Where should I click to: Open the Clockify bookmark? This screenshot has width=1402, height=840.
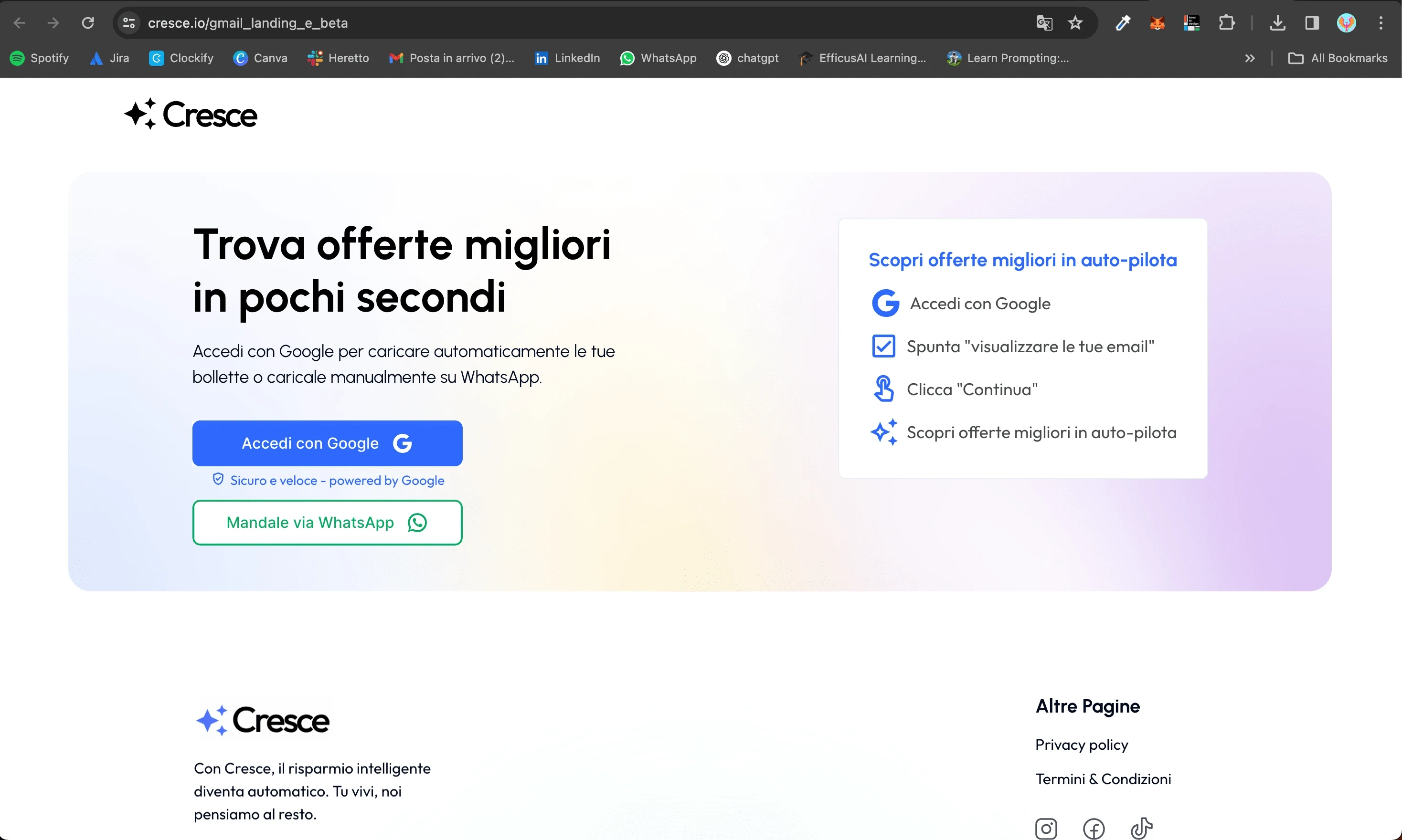[x=181, y=58]
